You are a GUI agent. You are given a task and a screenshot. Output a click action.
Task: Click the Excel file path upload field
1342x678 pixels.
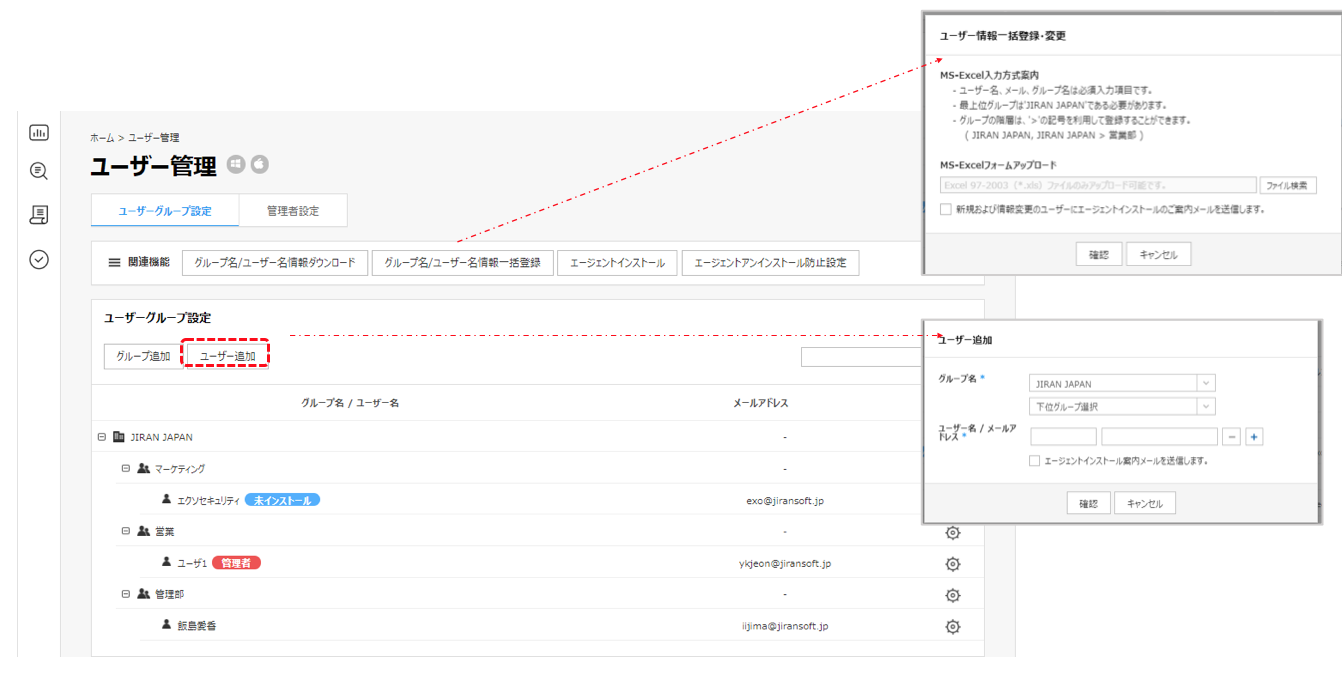(1098, 186)
